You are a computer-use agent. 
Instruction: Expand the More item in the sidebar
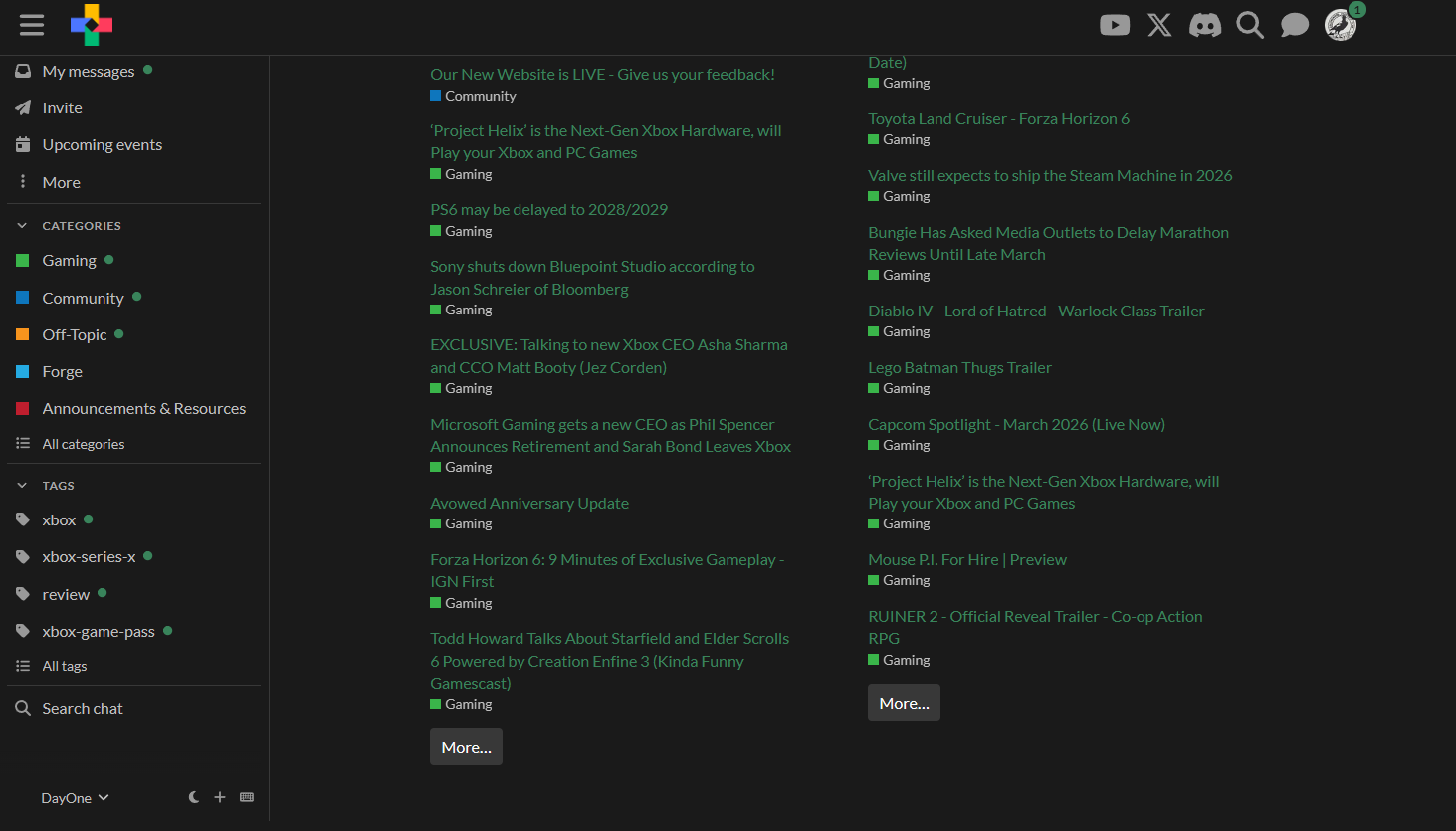[61, 182]
